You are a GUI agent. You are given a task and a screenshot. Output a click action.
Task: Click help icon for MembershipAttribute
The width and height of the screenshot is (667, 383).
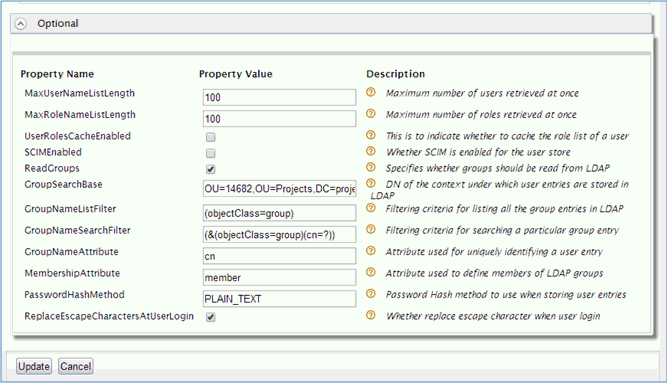(371, 272)
